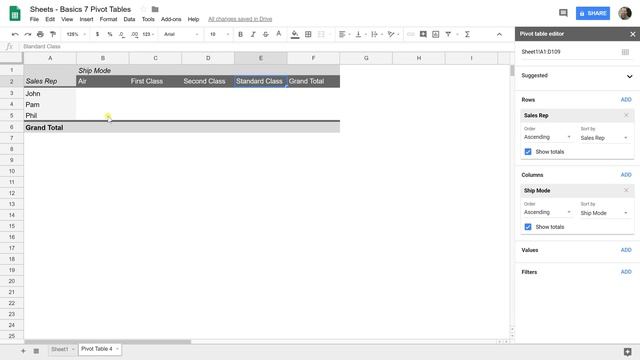Open the Insert menu
The width and height of the screenshot is (640, 360).
(86, 19)
